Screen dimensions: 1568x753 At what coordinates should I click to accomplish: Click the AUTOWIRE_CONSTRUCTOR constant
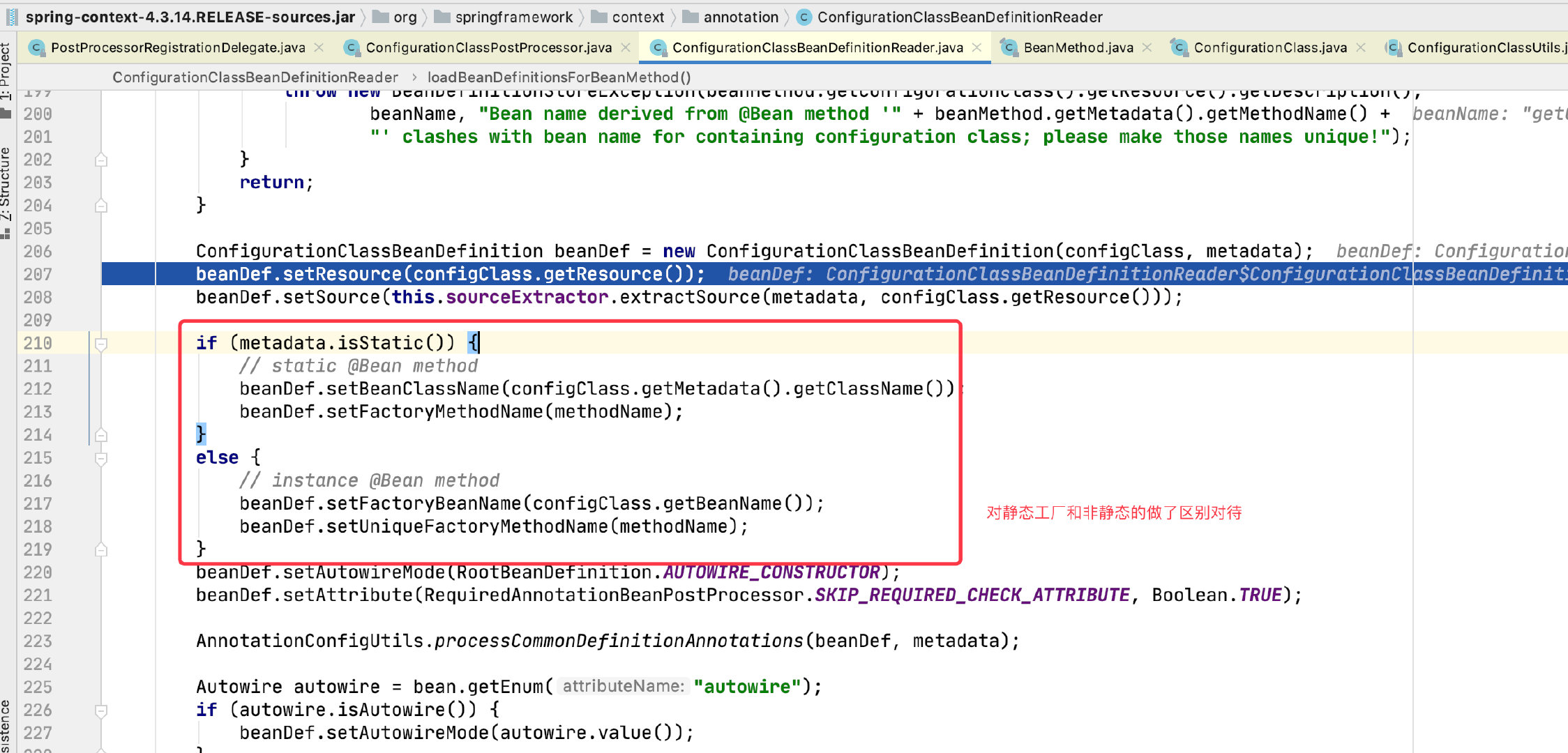pos(771,572)
